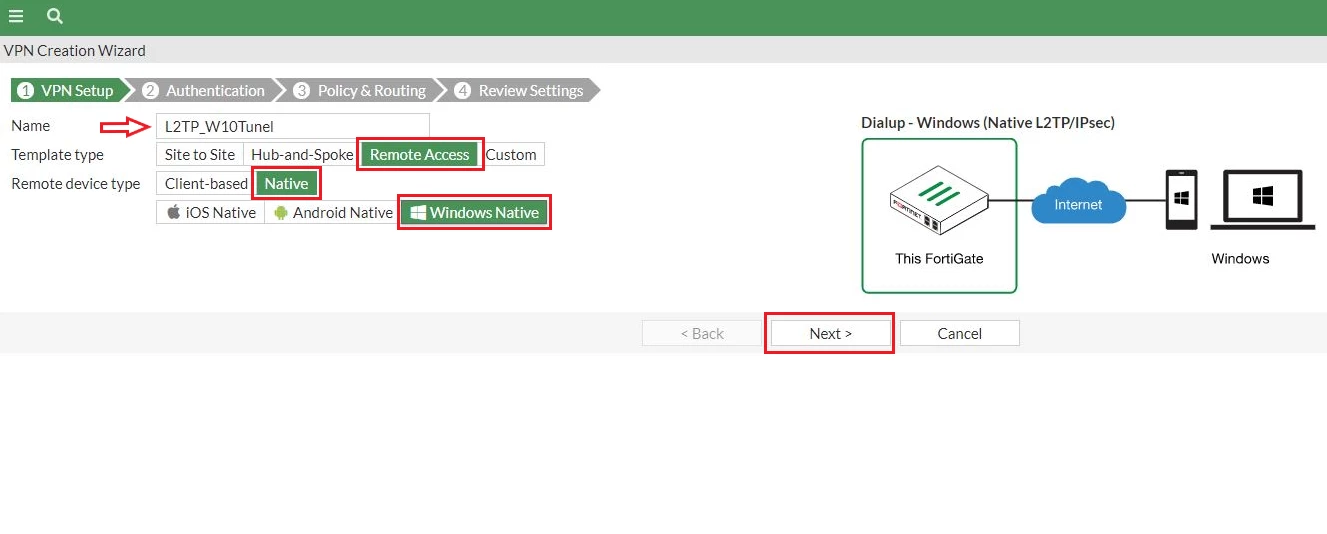Viewport: 1327px width, 534px height.
Task: Click the Next > button
Action: (x=830, y=334)
